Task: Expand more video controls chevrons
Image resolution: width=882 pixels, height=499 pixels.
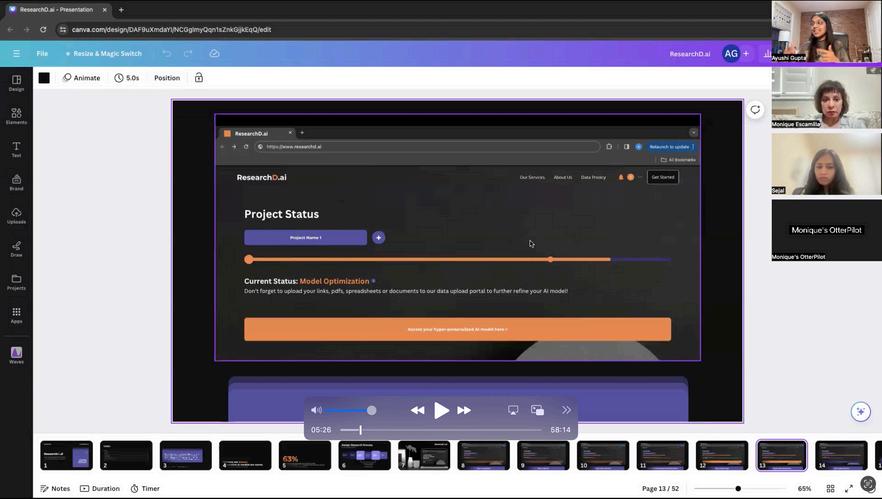Action: (x=566, y=410)
